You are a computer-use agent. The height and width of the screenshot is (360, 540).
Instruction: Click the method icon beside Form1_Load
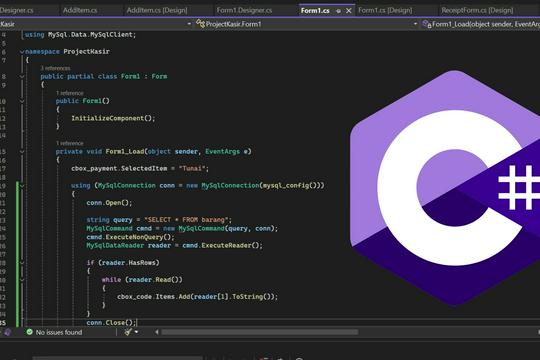point(427,24)
